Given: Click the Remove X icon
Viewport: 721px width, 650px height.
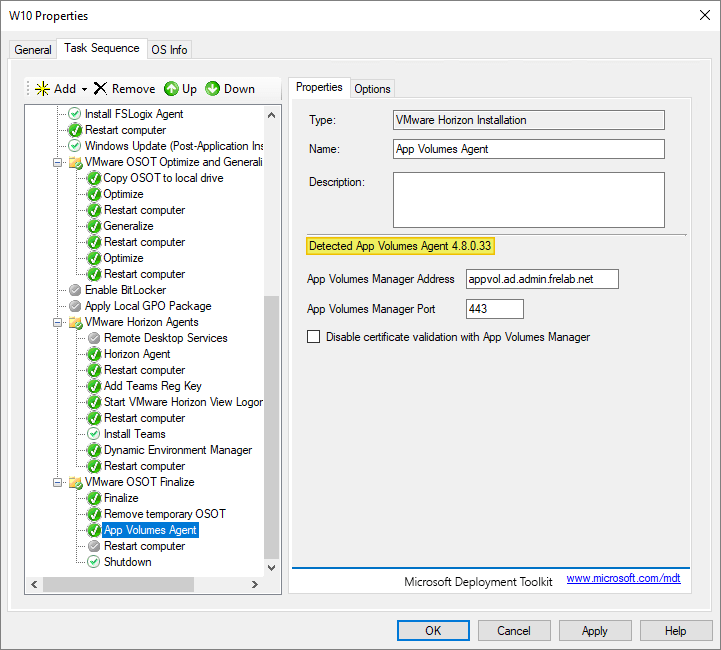Looking at the screenshot, I should 100,89.
